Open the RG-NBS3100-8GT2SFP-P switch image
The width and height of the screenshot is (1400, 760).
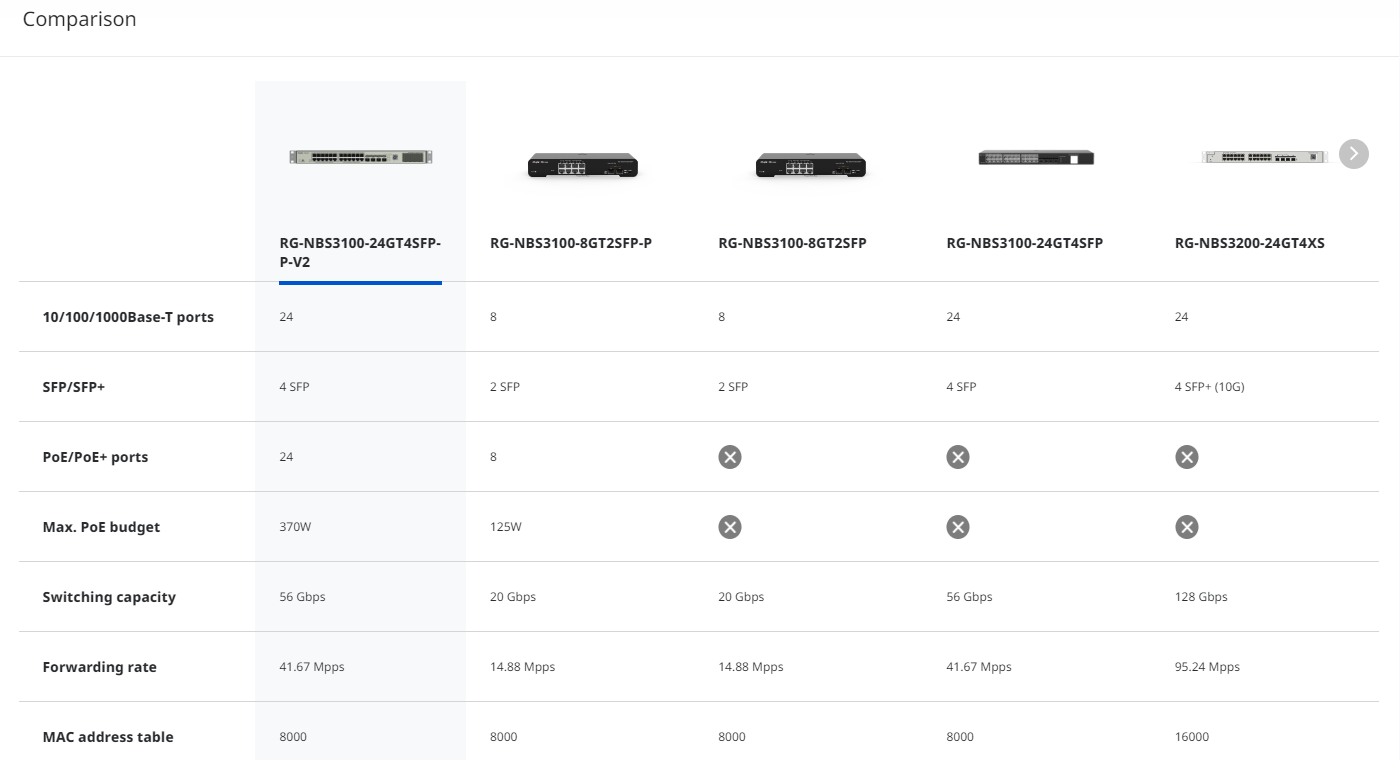(x=583, y=166)
